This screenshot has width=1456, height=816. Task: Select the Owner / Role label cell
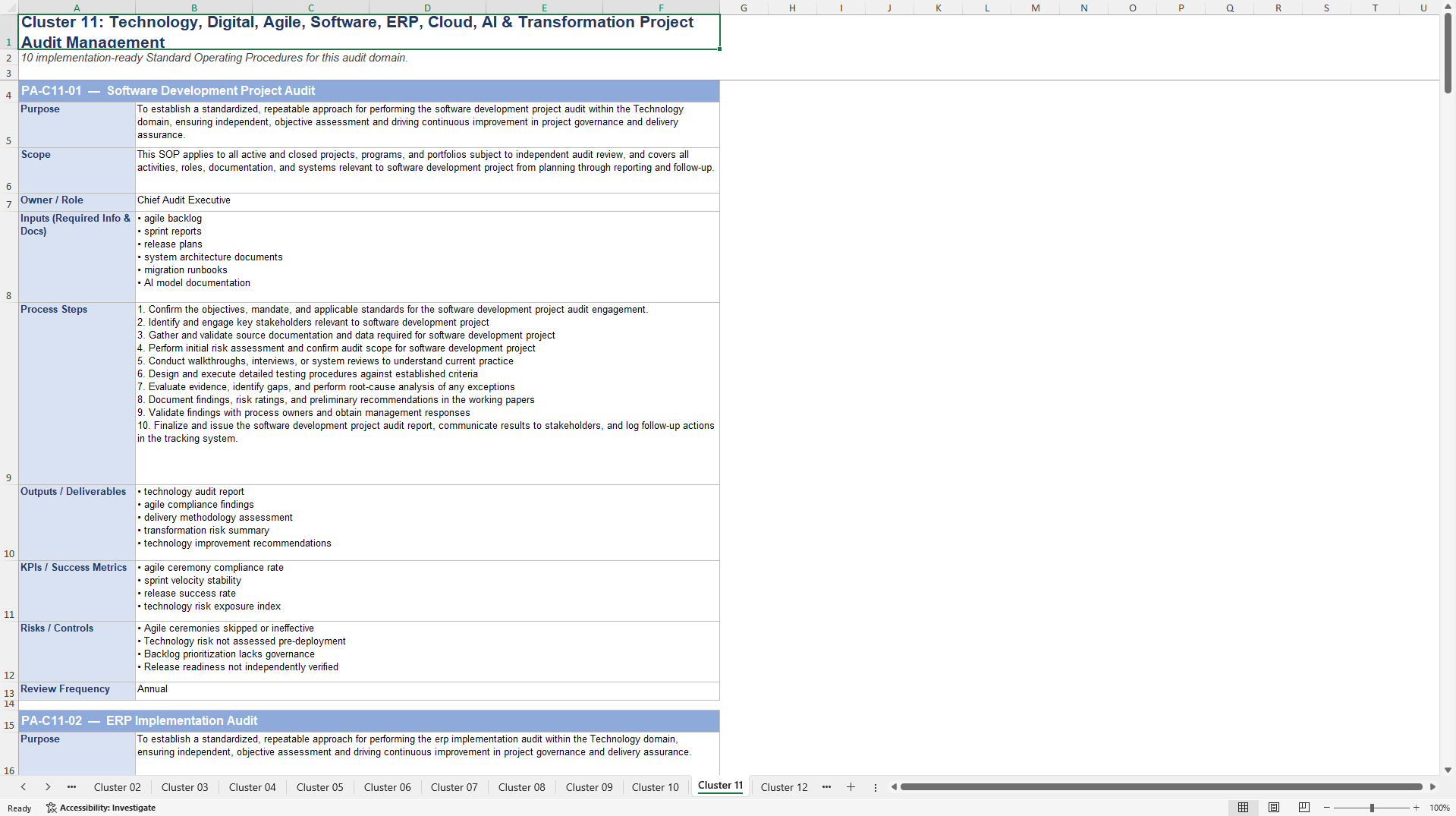tap(77, 202)
